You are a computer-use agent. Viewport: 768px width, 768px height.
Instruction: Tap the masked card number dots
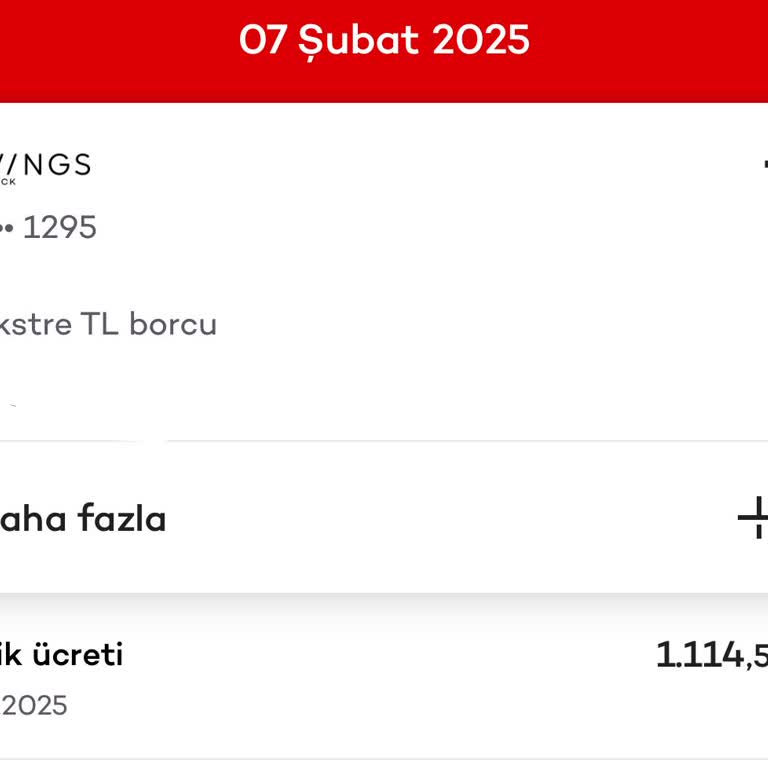point(6,228)
